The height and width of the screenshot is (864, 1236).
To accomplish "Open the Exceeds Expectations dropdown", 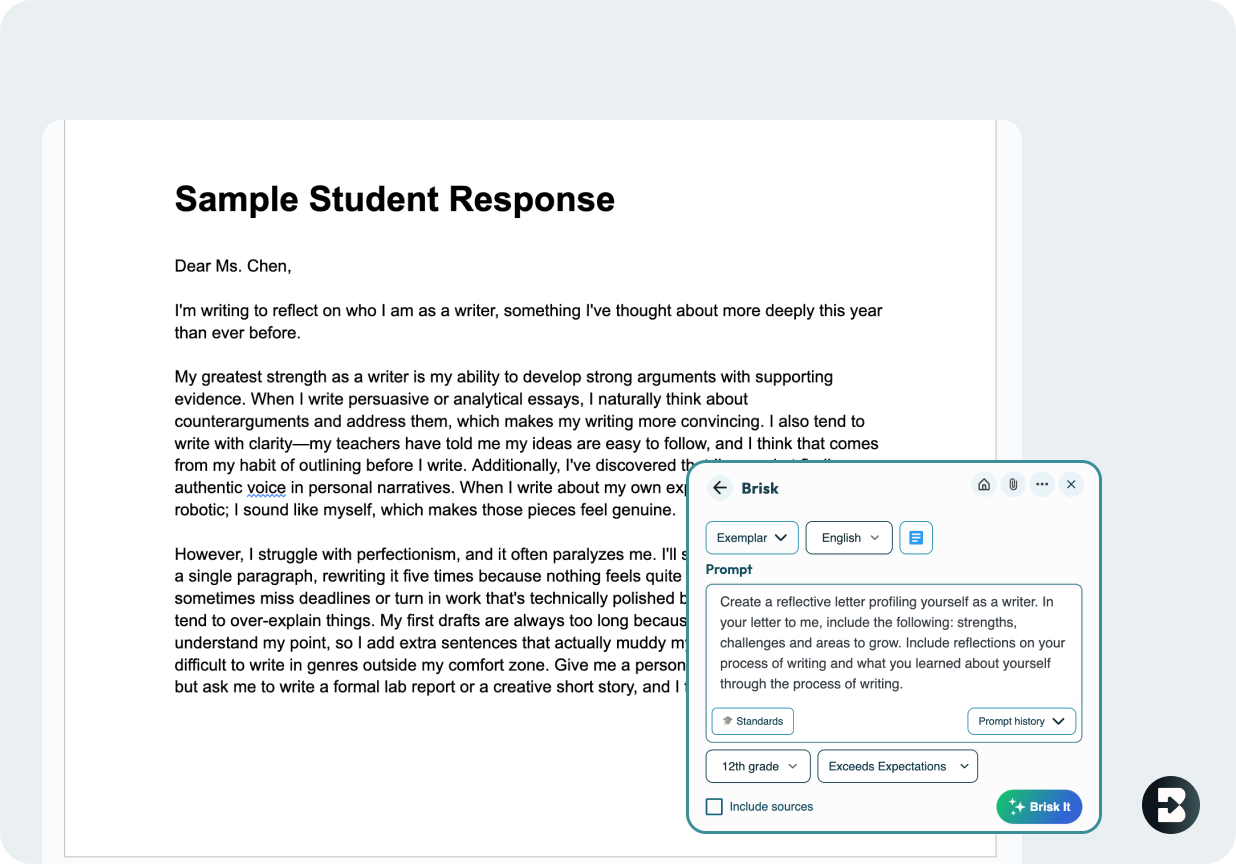I will coord(898,766).
